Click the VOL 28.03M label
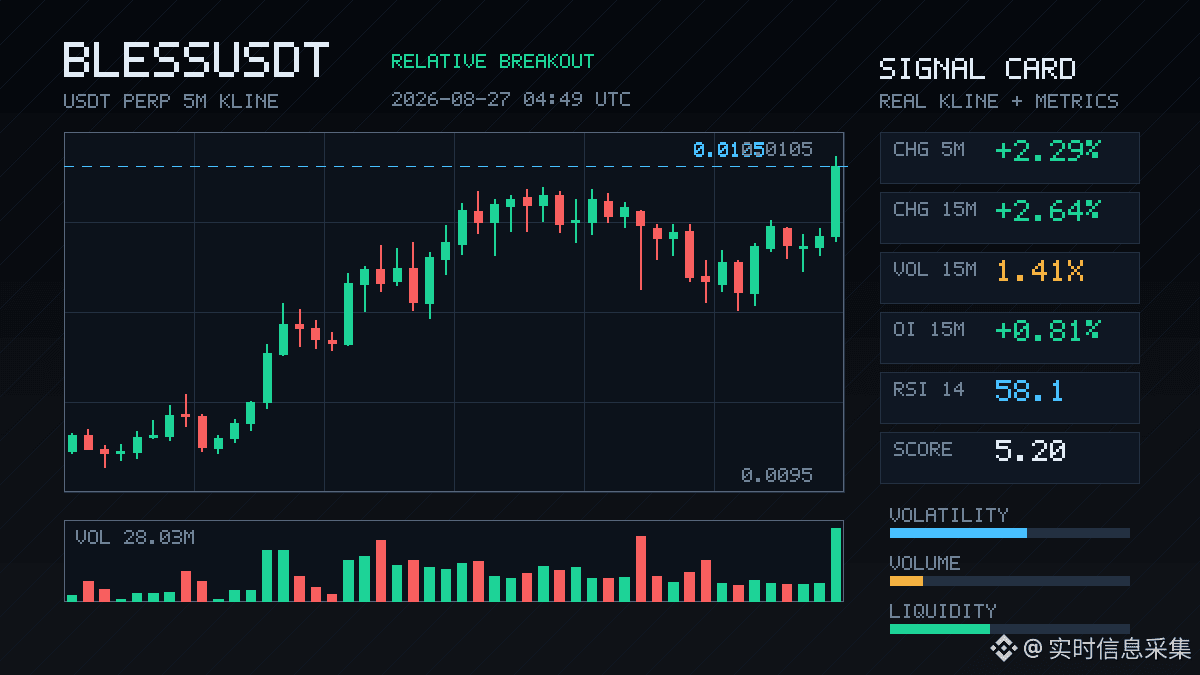The width and height of the screenshot is (1200, 675). [135, 537]
